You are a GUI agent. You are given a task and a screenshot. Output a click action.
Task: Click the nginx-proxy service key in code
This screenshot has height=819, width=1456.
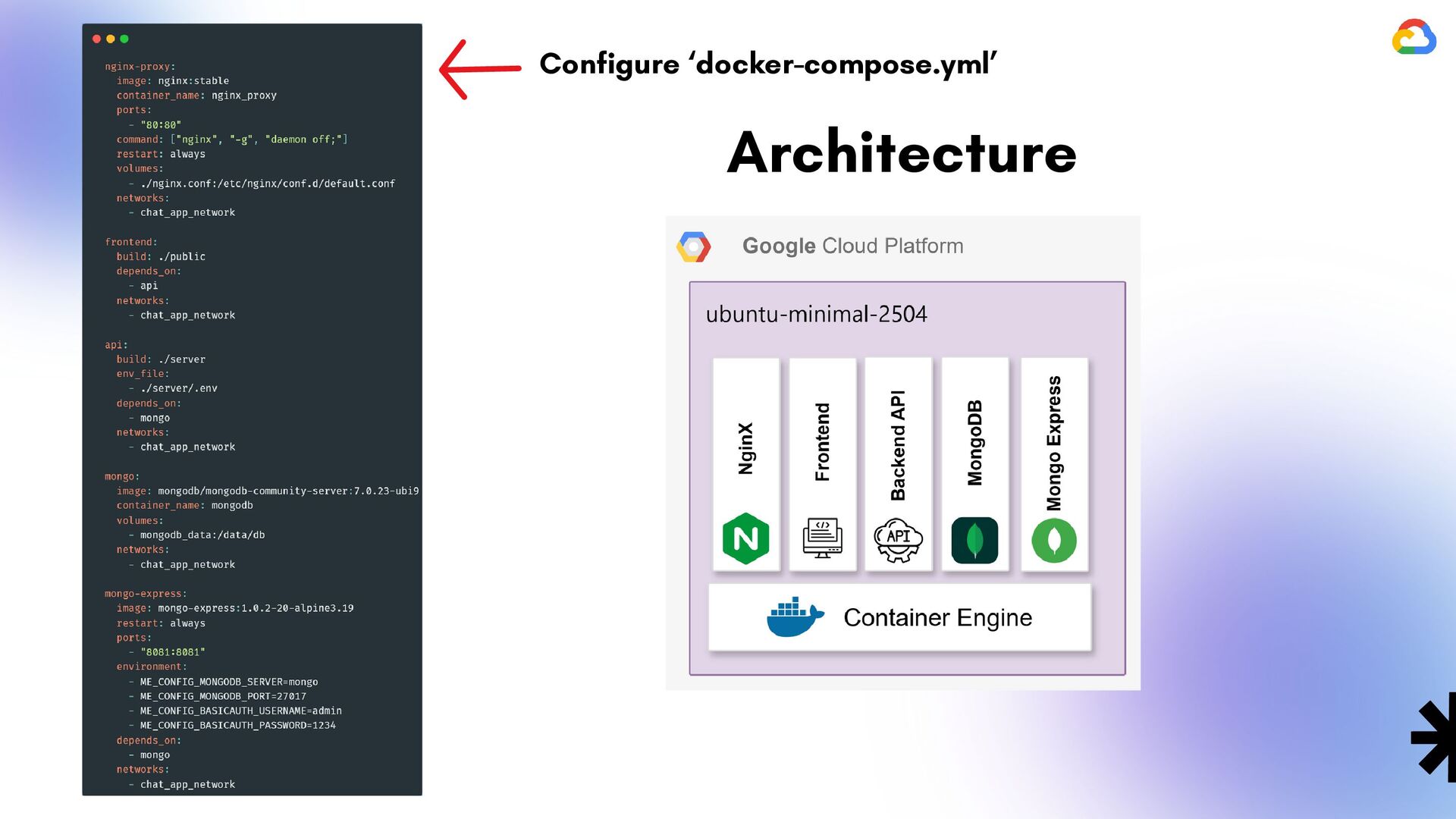139,67
